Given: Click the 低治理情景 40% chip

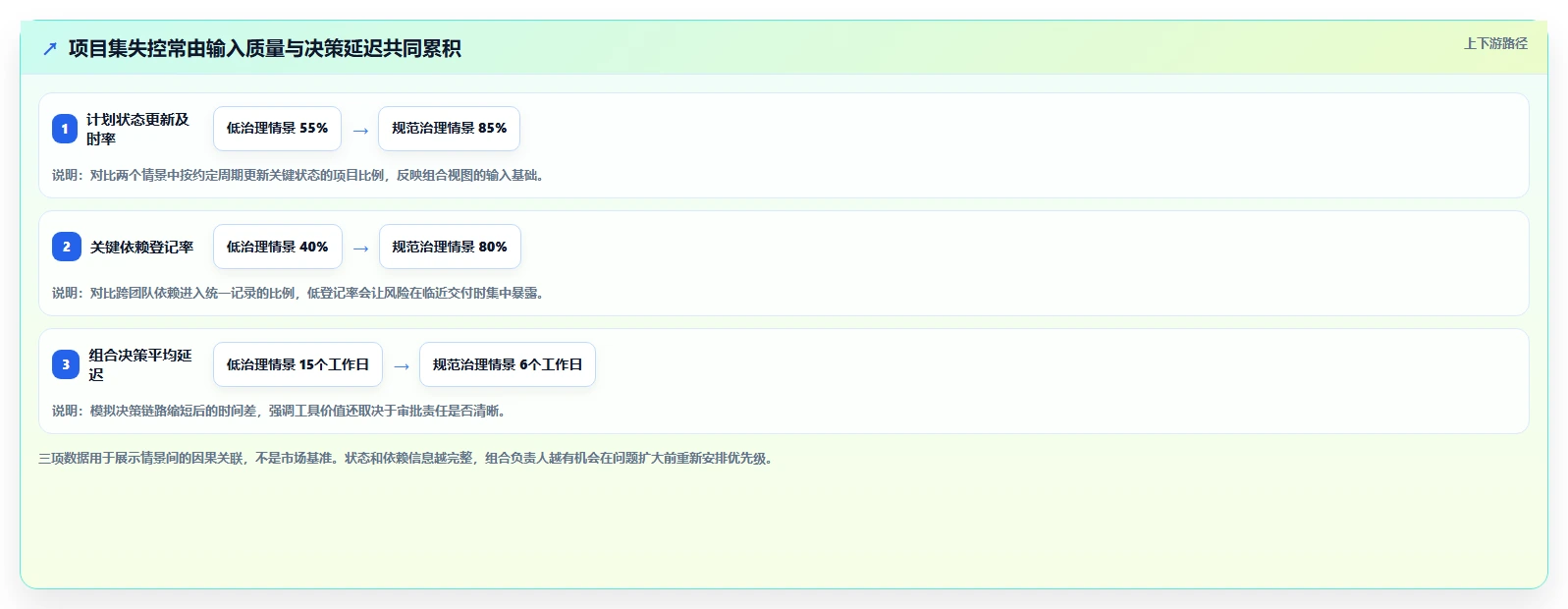Looking at the screenshot, I should 278,247.
